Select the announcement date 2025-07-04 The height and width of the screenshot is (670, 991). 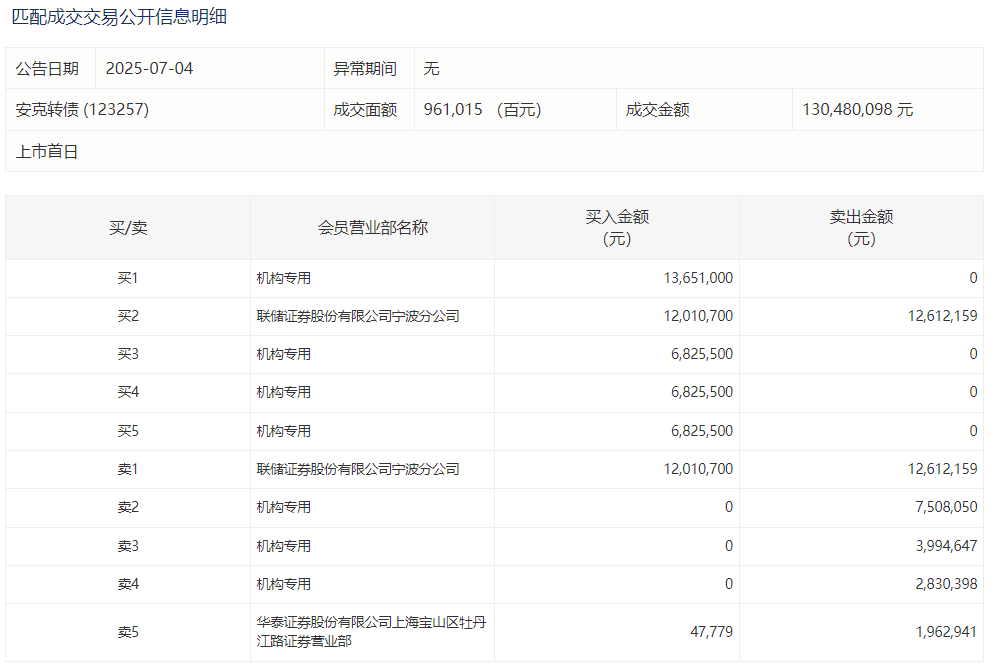149,69
